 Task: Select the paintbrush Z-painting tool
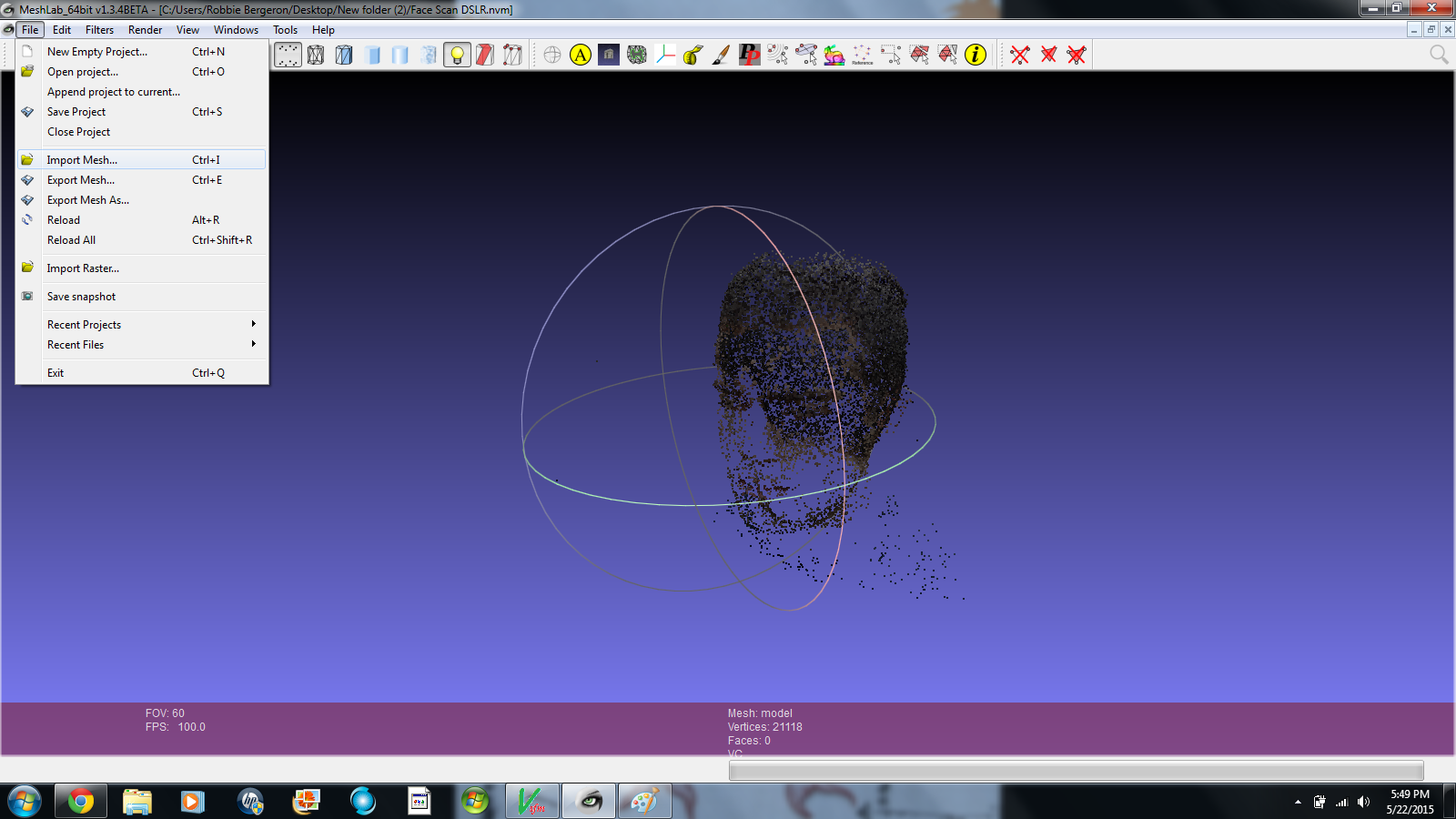tap(722, 55)
